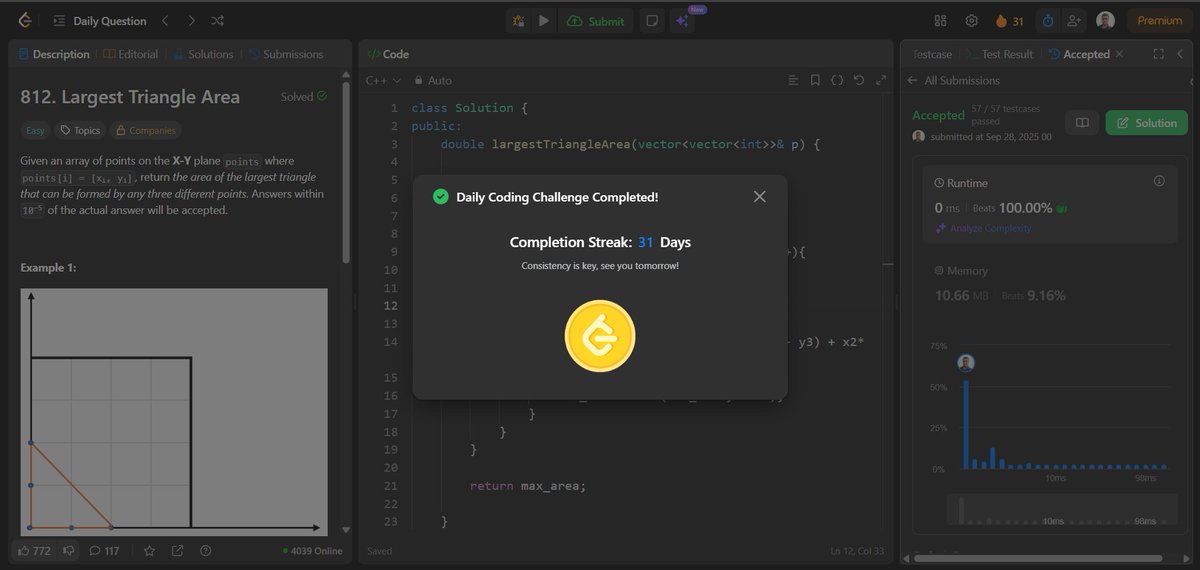Viewport: 1200px width, 570px height.
Task: Close the Daily Coding Challenge dialog
Action: tap(760, 197)
